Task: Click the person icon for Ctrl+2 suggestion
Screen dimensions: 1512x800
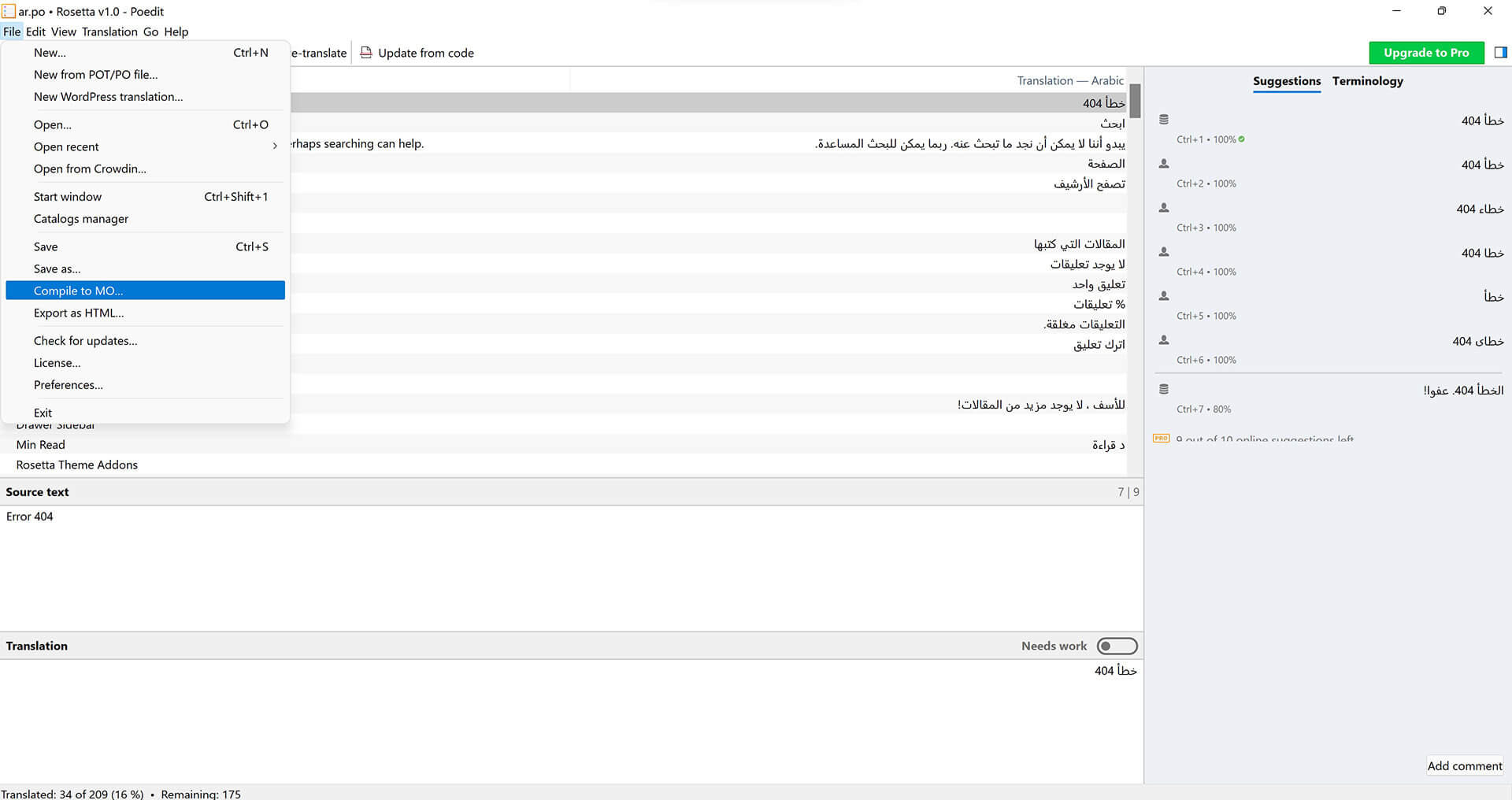Action: point(1164,164)
